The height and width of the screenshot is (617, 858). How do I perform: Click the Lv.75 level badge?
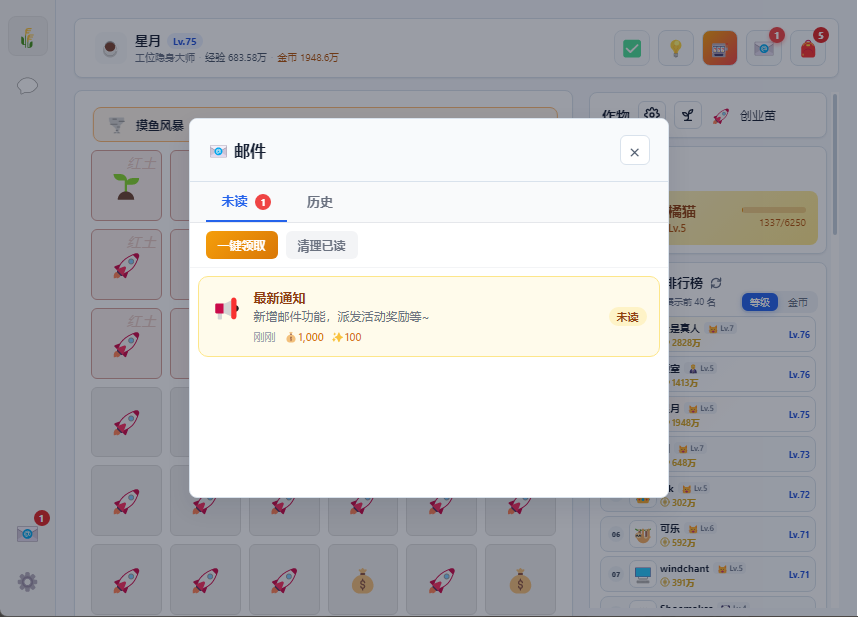(185, 42)
